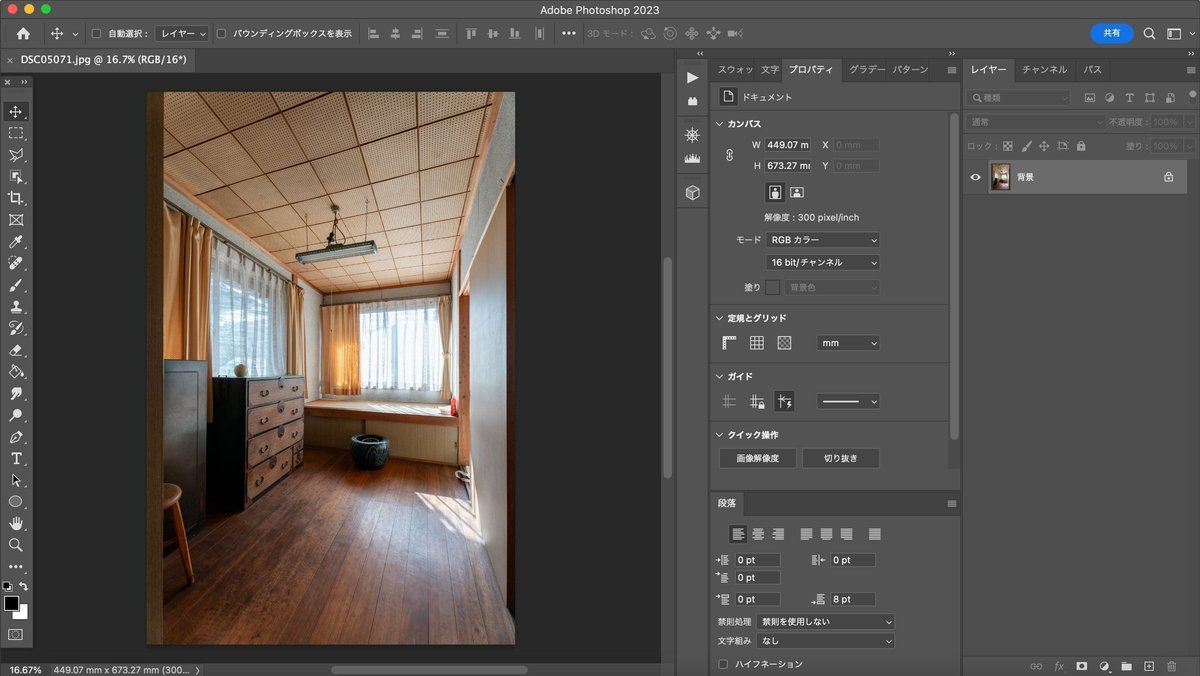Select the Smudge tool
This screenshot has width=1200, height=676.
(16, 393)
